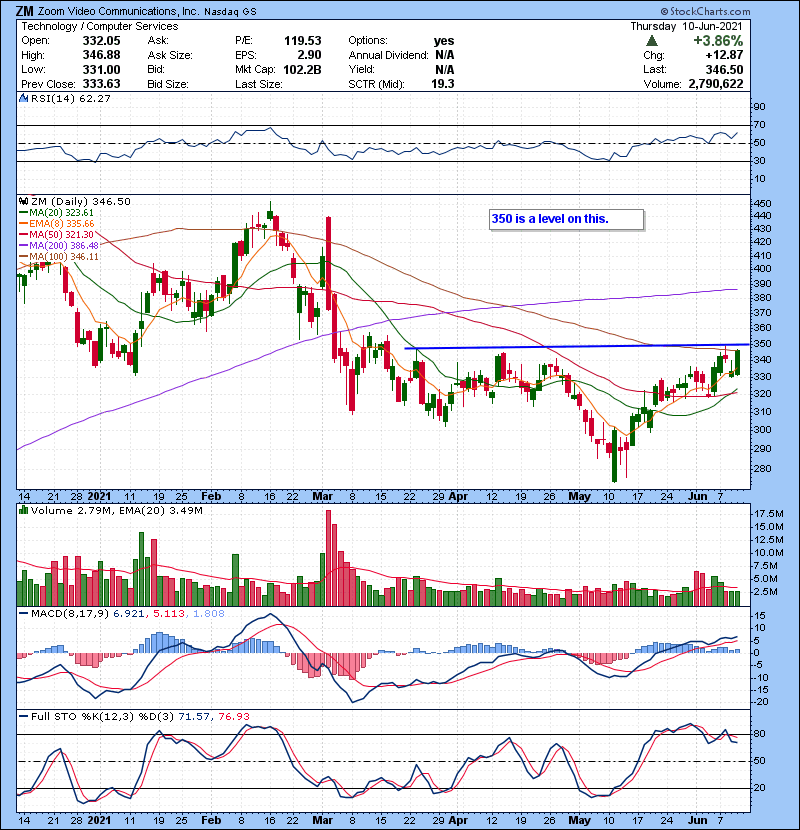Image resolution: width=800 pixels, height=830 pixels.
Task: Click the Thursday 10-Jun-2021 date
Action: [x=686, y=26]
